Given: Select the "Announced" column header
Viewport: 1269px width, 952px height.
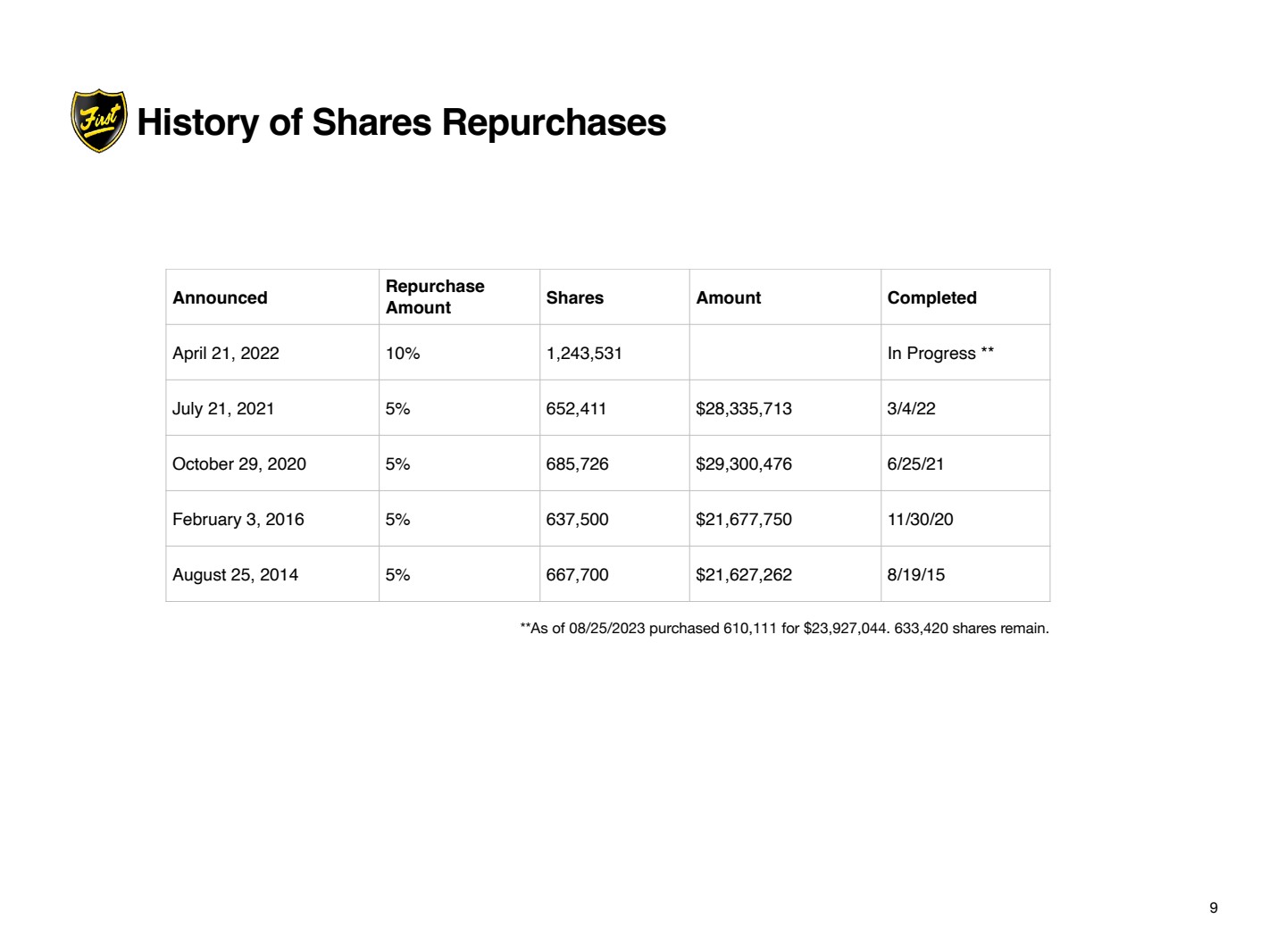Looking at the screenshot, I should [220, 298].
